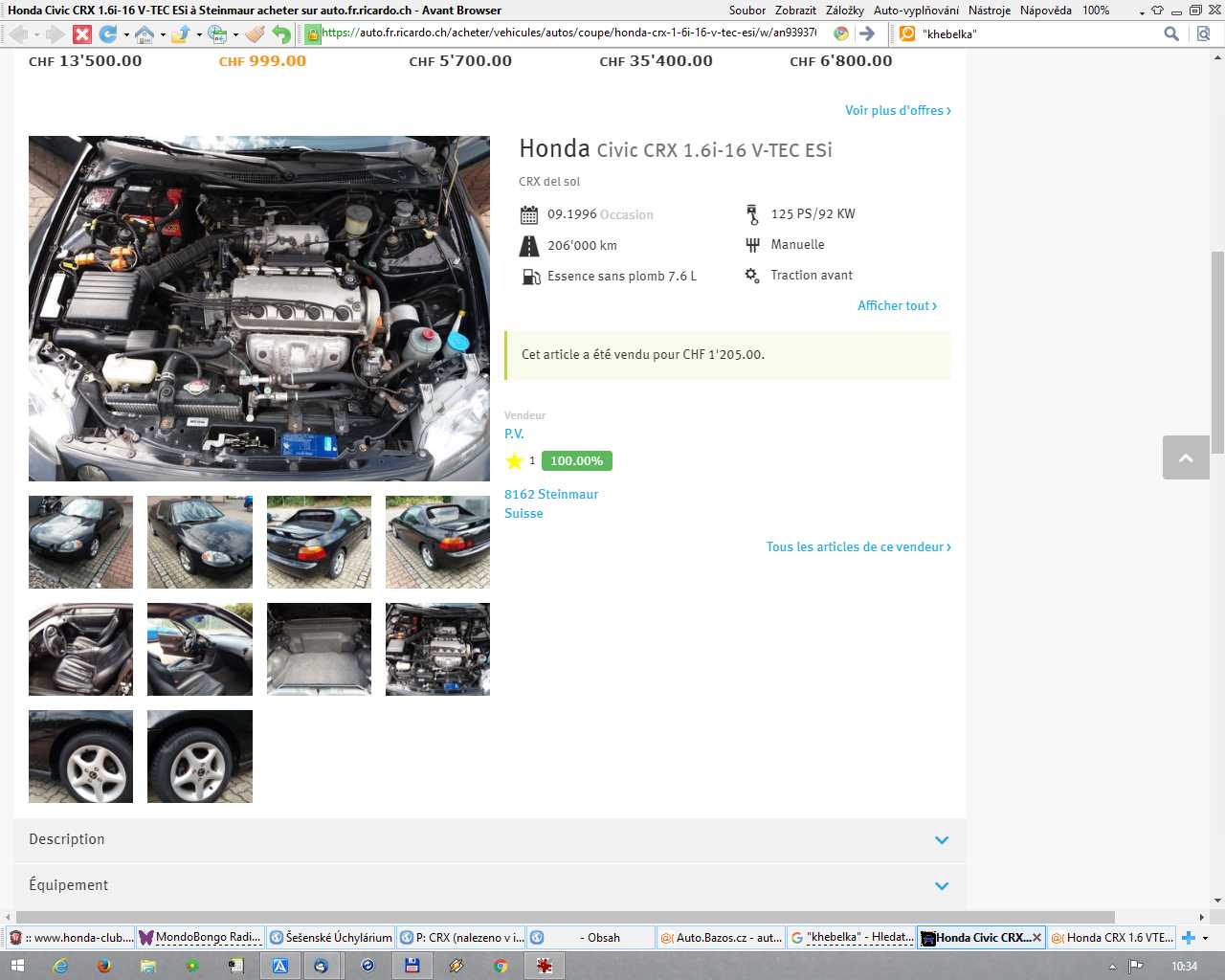
Task: Click the scroll-to-top arrow button
Action: coord(1186,457)
